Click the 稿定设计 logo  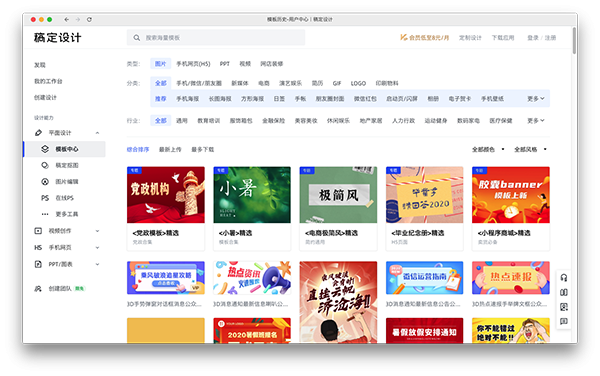(58, 37)
